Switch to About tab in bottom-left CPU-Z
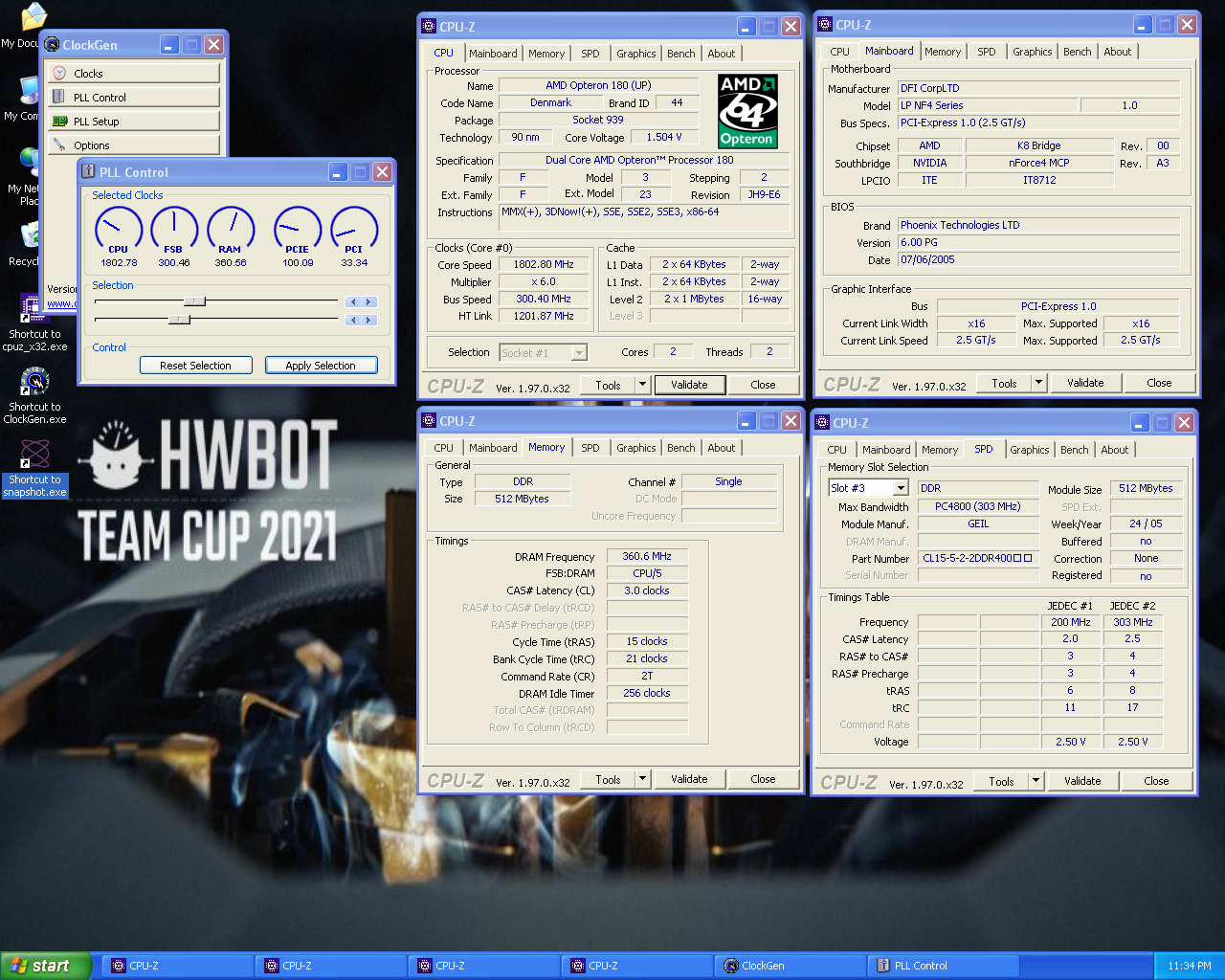The image size is (1225, 980). (x=722, y=448)
